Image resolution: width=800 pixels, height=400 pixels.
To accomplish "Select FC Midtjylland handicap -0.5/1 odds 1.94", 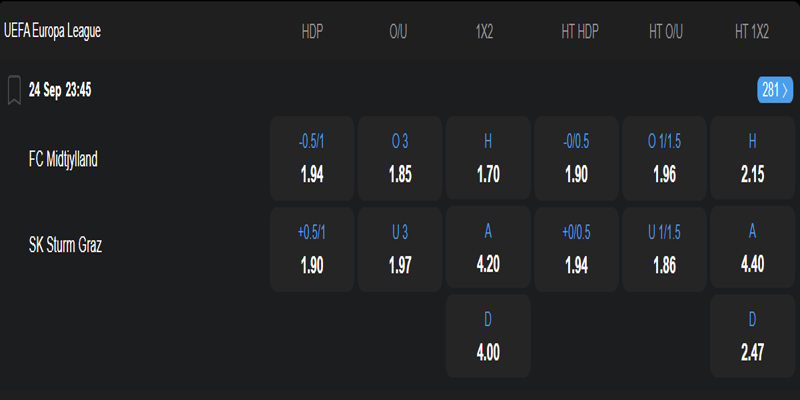I will point(312,159).
